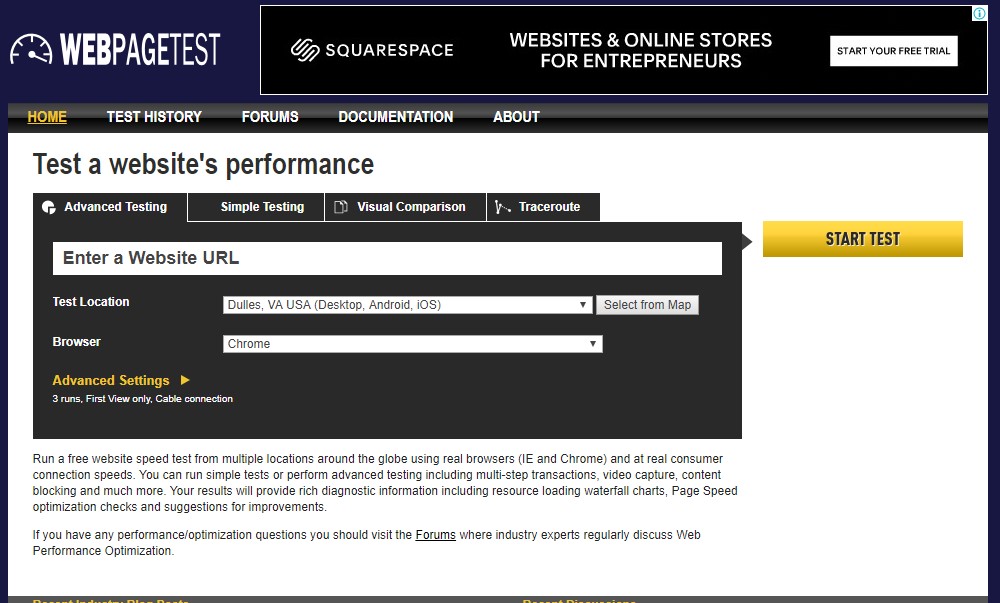Click the Visual Comparison tab icon
Screen dimensions: 1000x603
pyautogui.click(x=341, y=207)
